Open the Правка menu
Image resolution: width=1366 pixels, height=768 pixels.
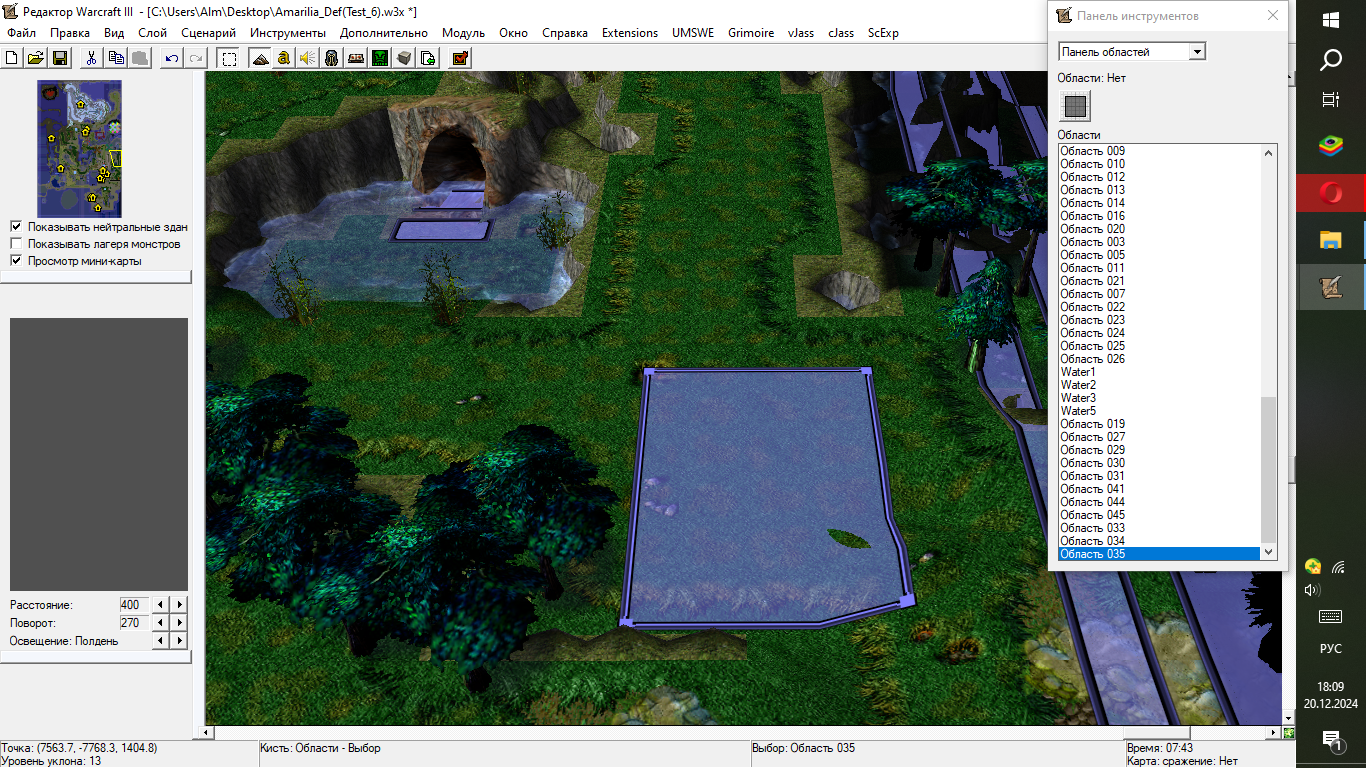(x=70, y=33)
